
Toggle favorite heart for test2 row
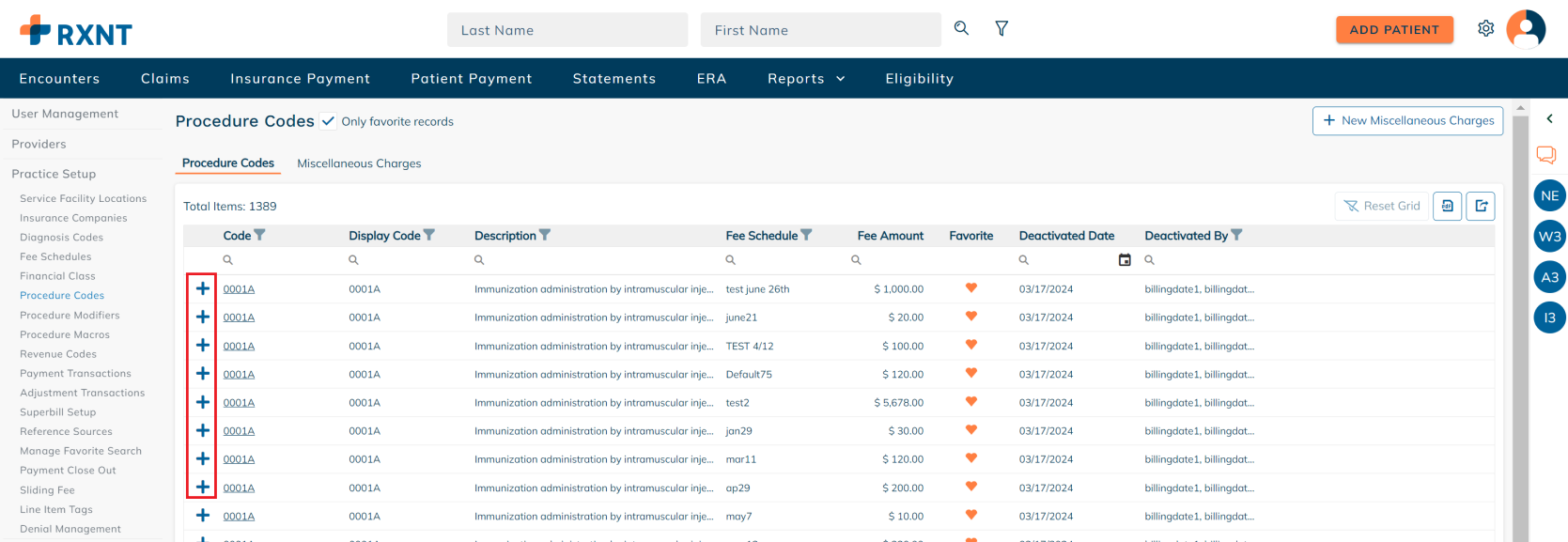(x=971, y=402)
